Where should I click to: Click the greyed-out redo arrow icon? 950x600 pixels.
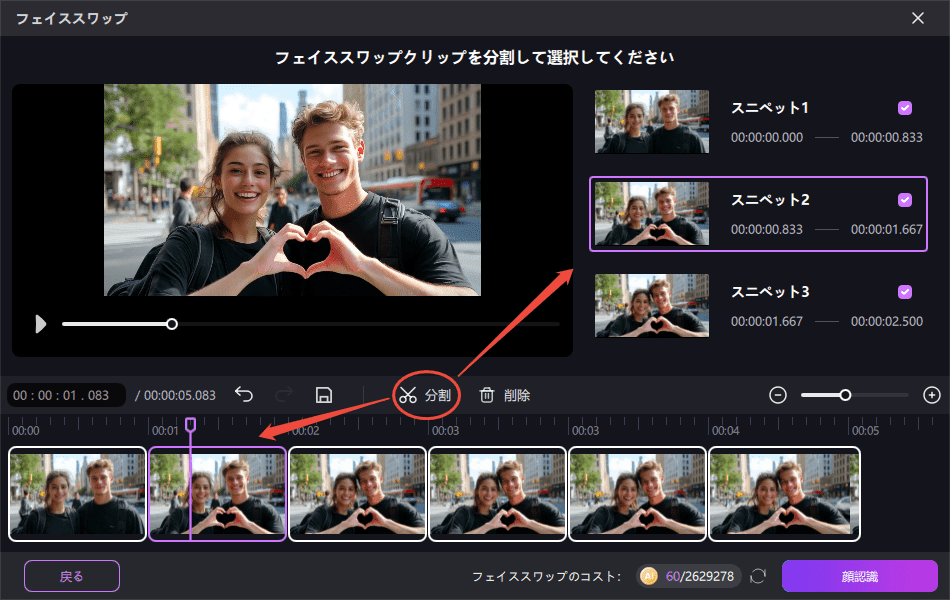pyautogui.click(x=284, y=395)
